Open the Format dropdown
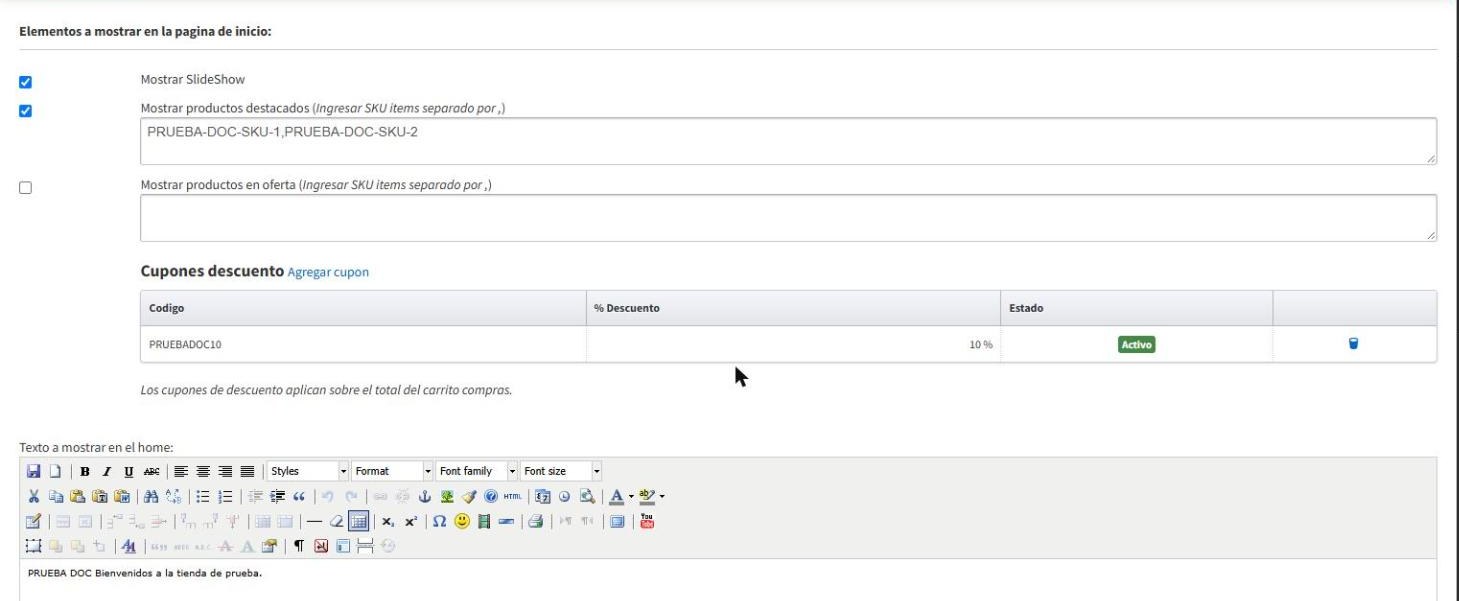This screenshot has width=1459, height=601. [x=393, y=471]
